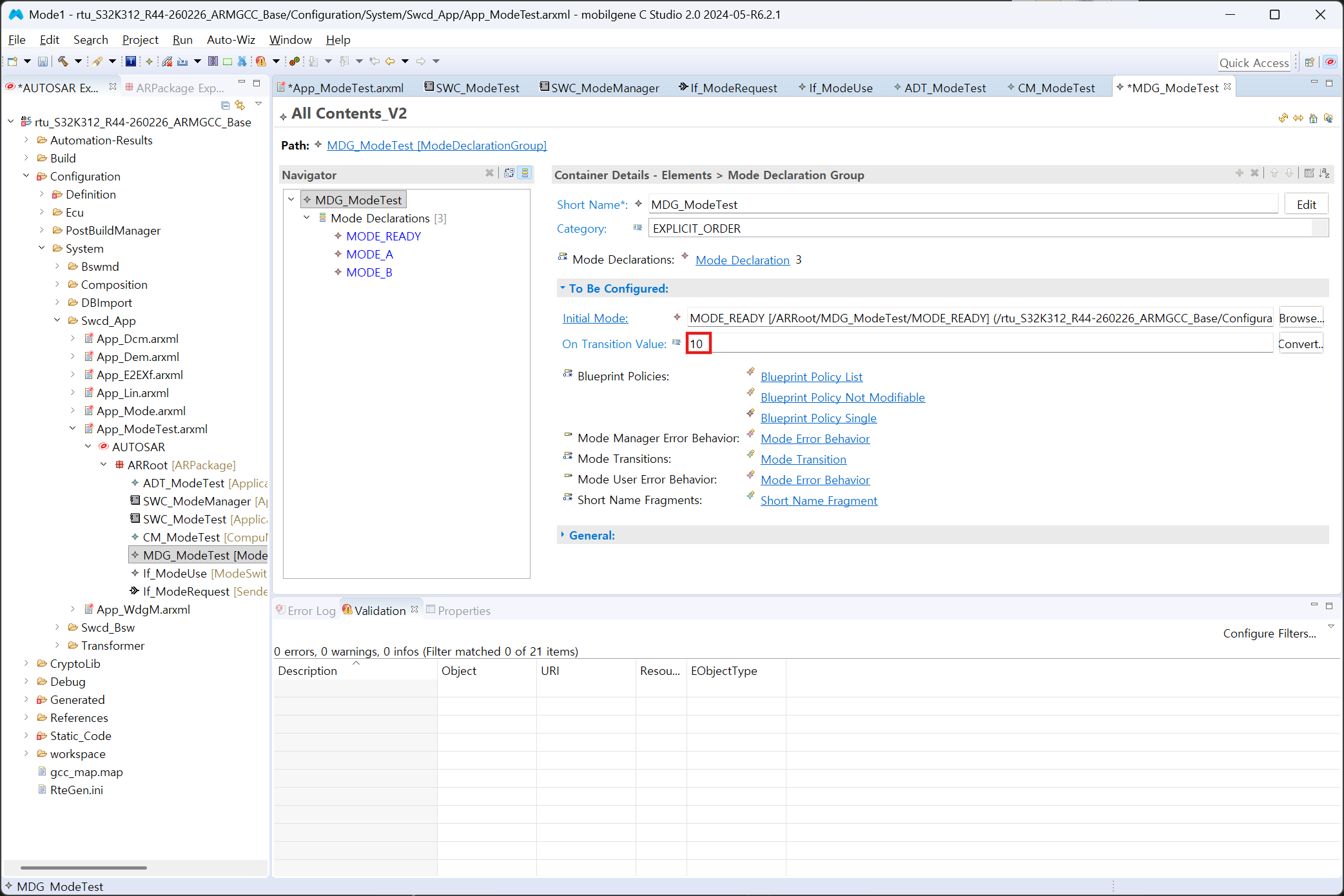The height and width of the screenshot is (896, 1344).
Task: Switch to the ARPackage Explorer tab
Action: (175, 88)
